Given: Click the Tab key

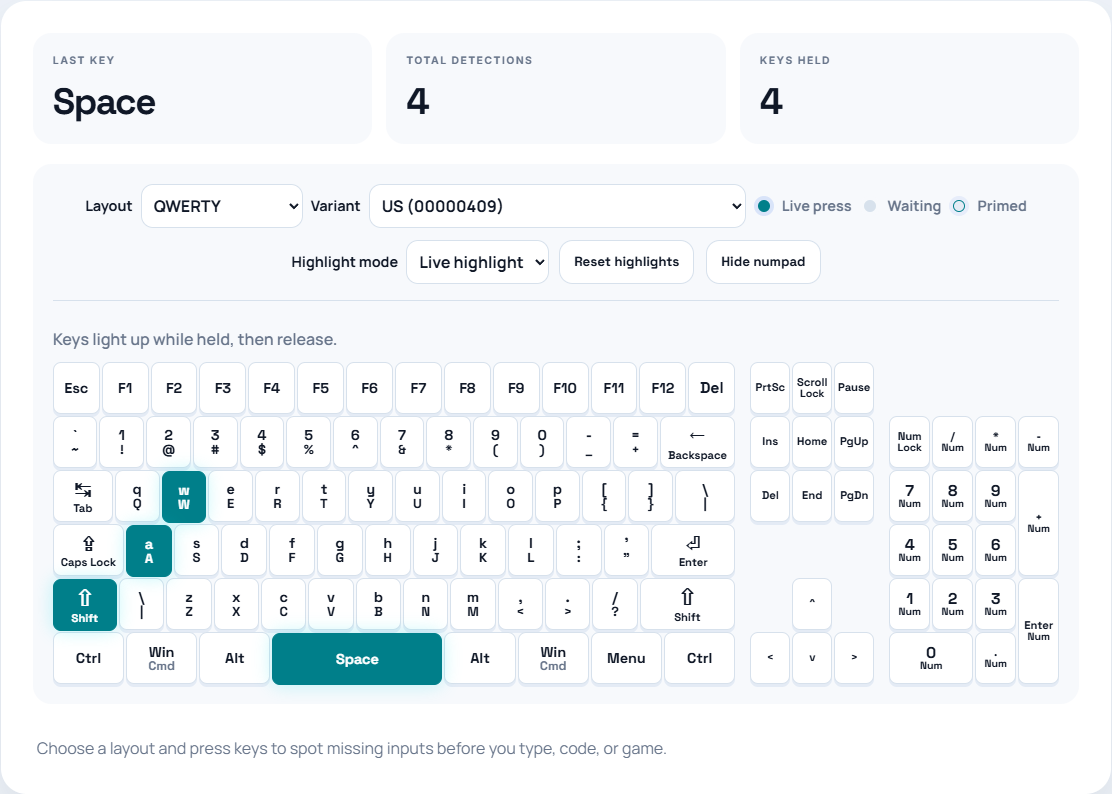Looking at the screenshot, I should point(83,497).
